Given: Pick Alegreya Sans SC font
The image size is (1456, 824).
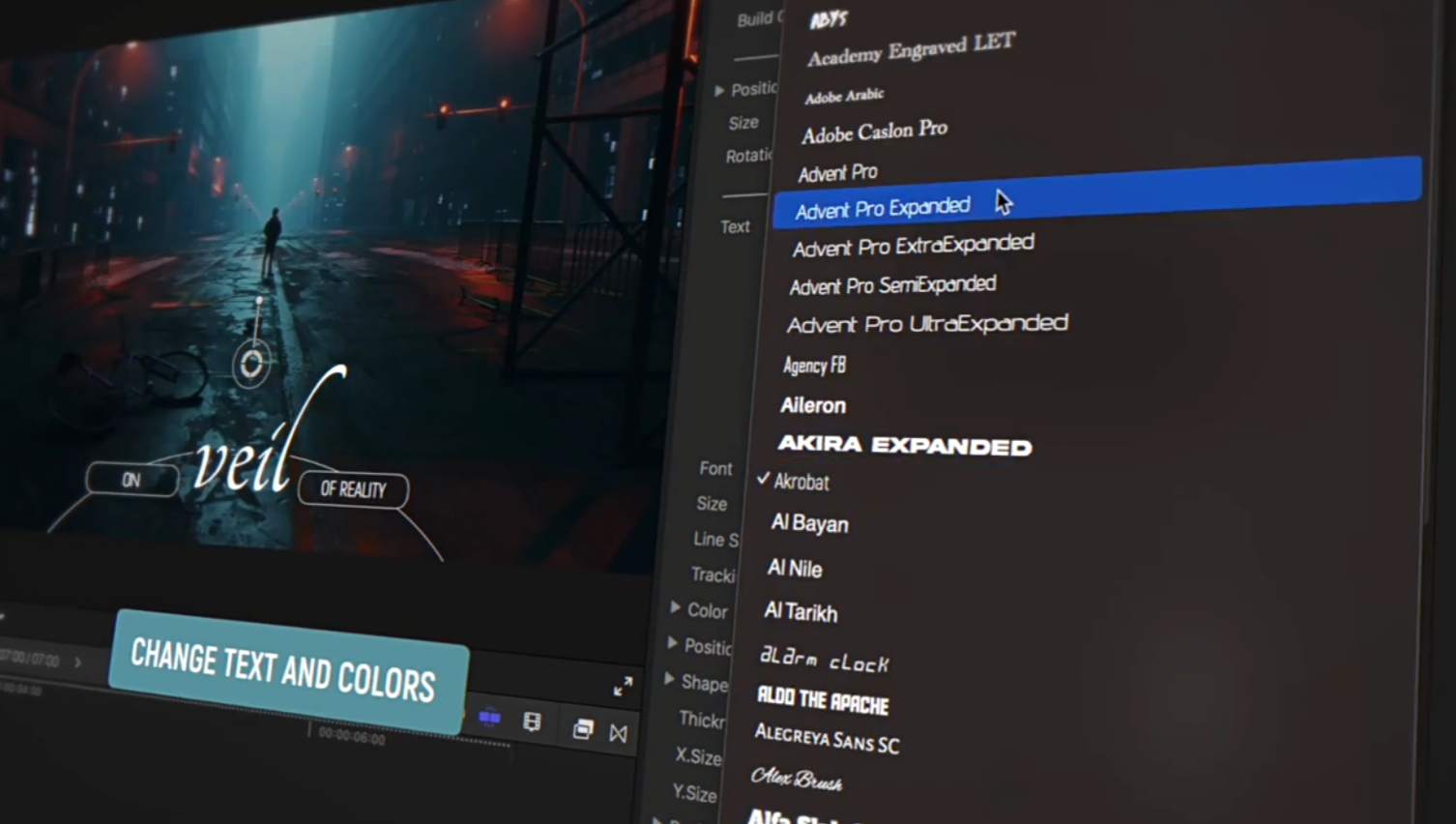Looking at the screenshot, I should [x=827, y=738].
